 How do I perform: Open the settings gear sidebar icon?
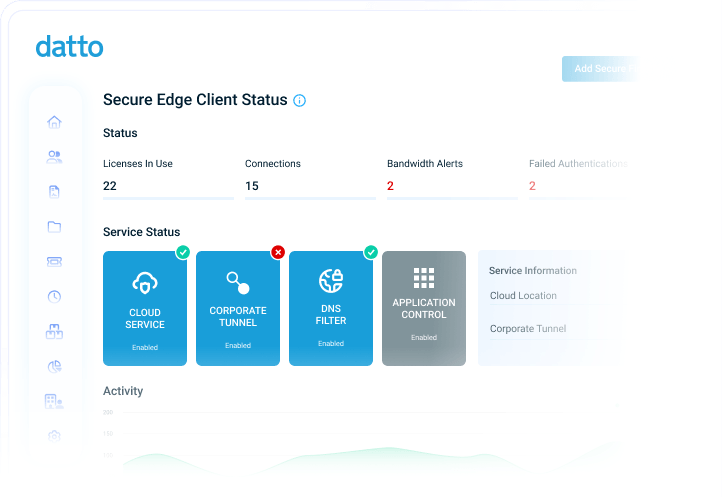(x=54, y=435)
